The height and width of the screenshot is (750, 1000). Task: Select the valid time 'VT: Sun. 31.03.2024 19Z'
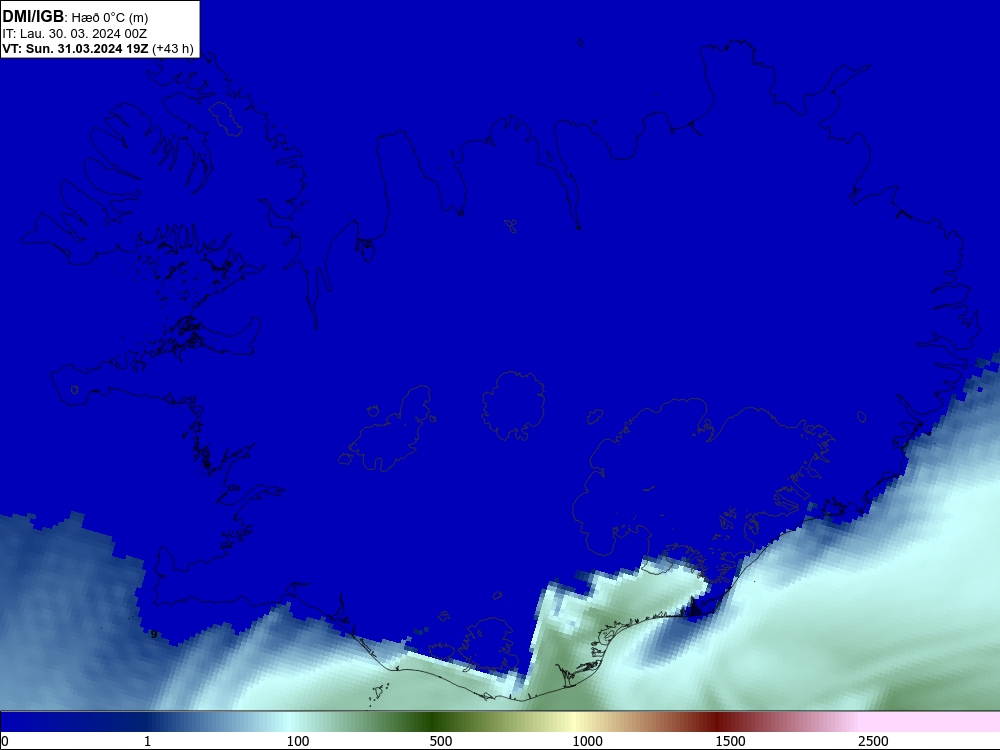click(75, 49)
